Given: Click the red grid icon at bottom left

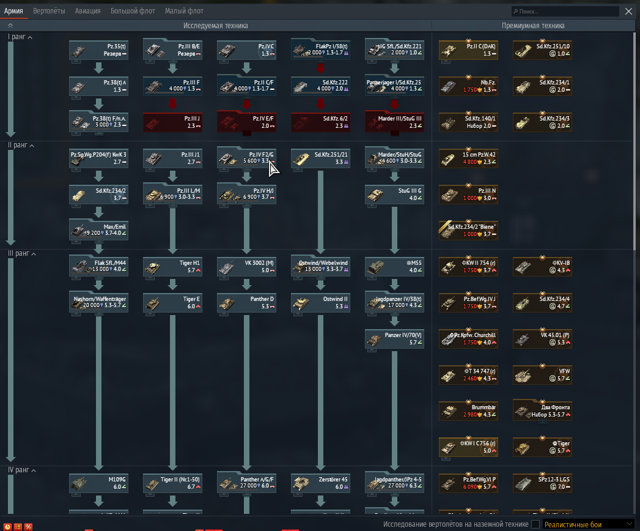Looking at the screenshot, I should coord(18,527).
